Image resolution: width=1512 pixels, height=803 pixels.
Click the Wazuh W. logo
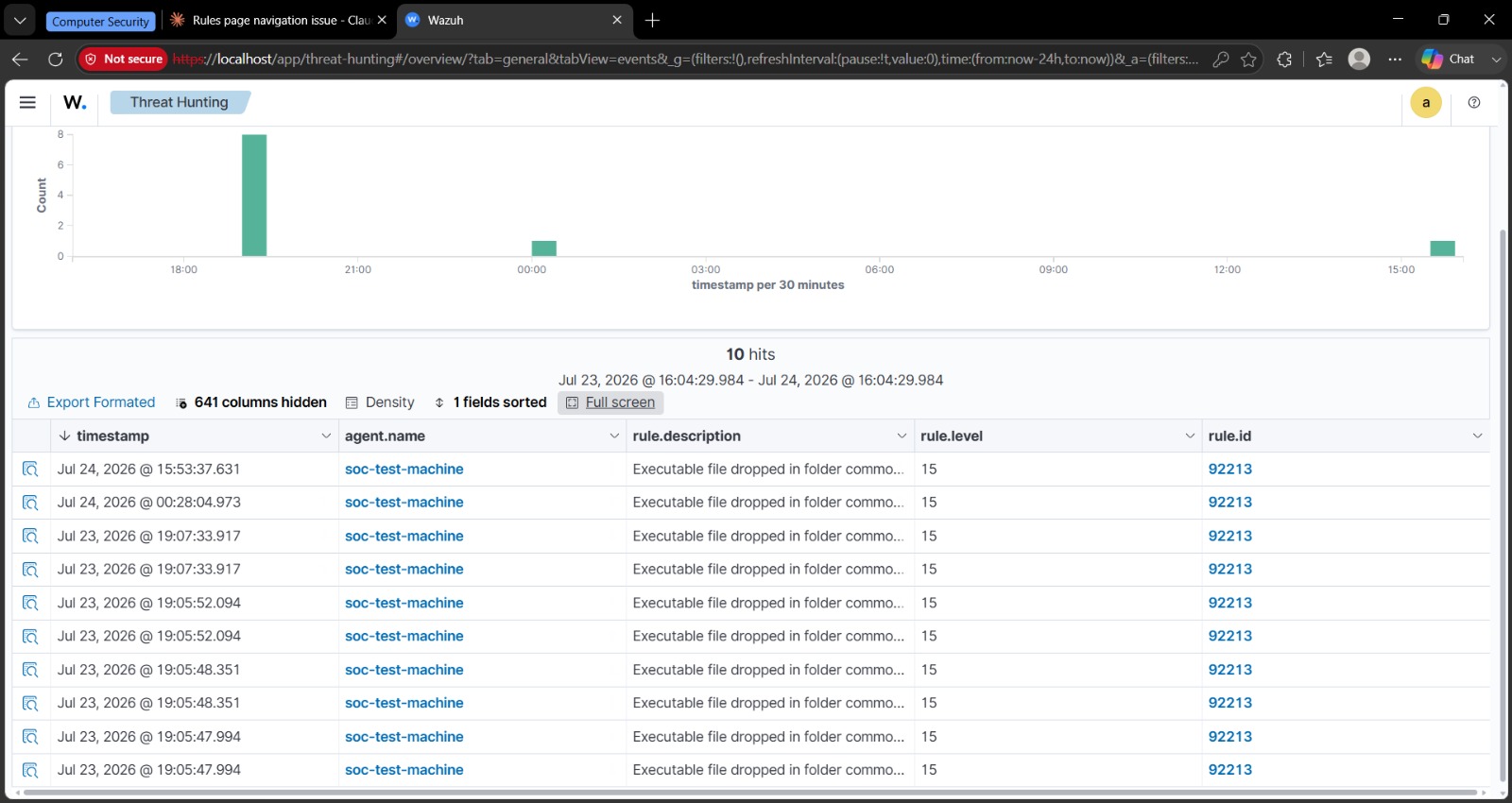(75, 102)
